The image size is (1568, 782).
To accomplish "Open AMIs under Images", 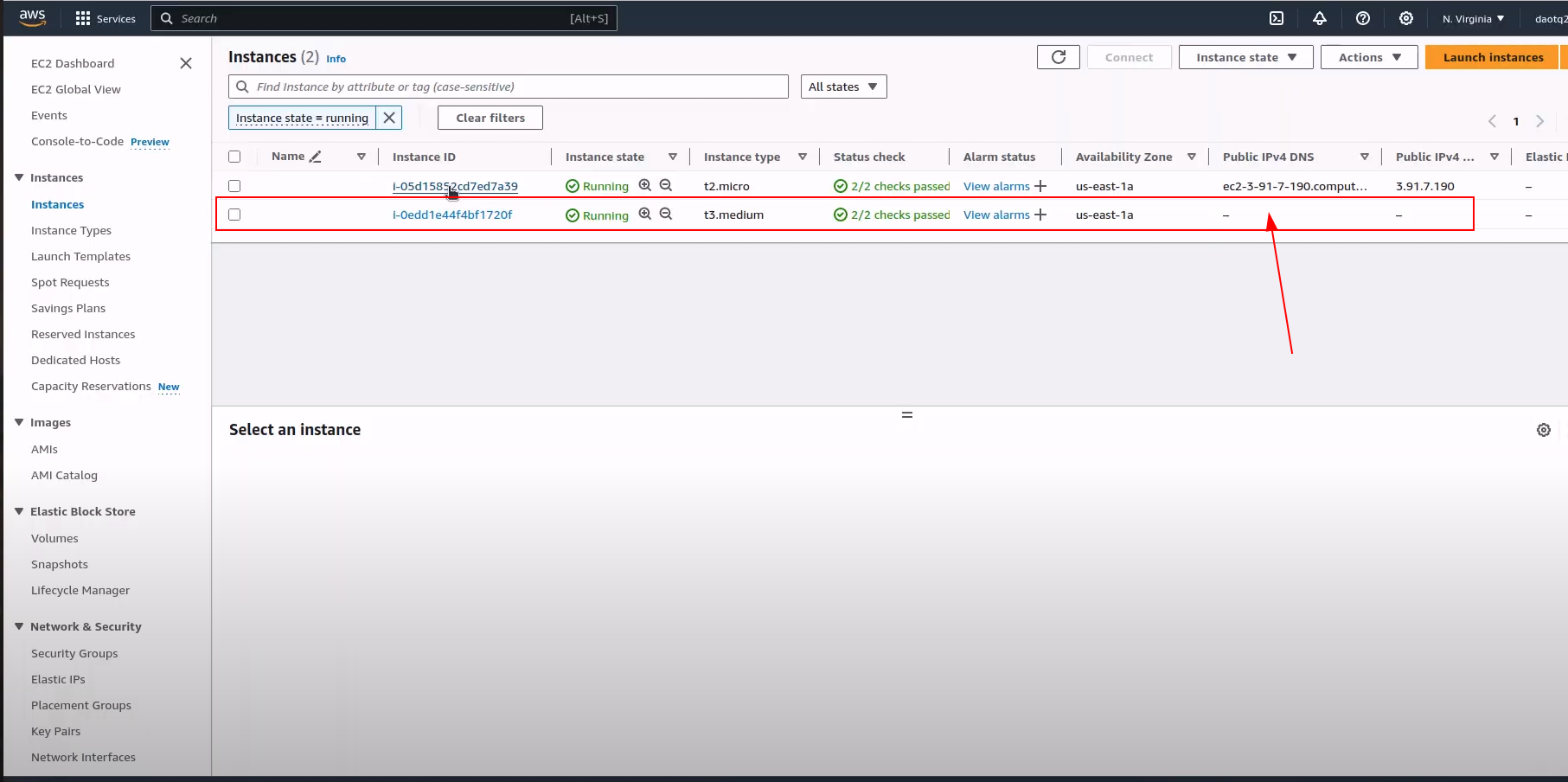I will (44, 449).
